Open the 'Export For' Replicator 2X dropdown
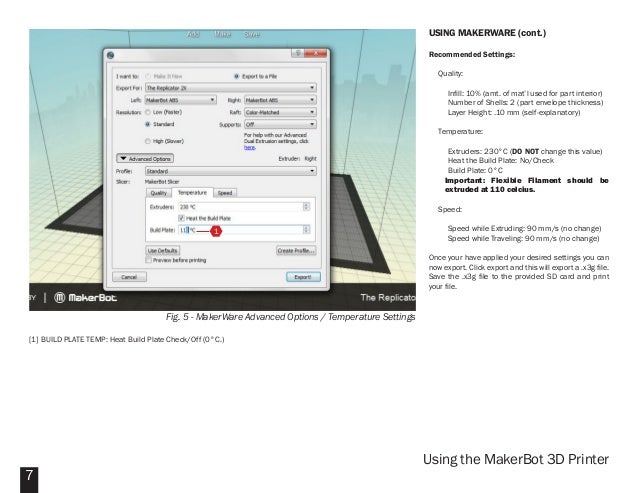Screen dimensions: 638x493 tap(231, 88)
